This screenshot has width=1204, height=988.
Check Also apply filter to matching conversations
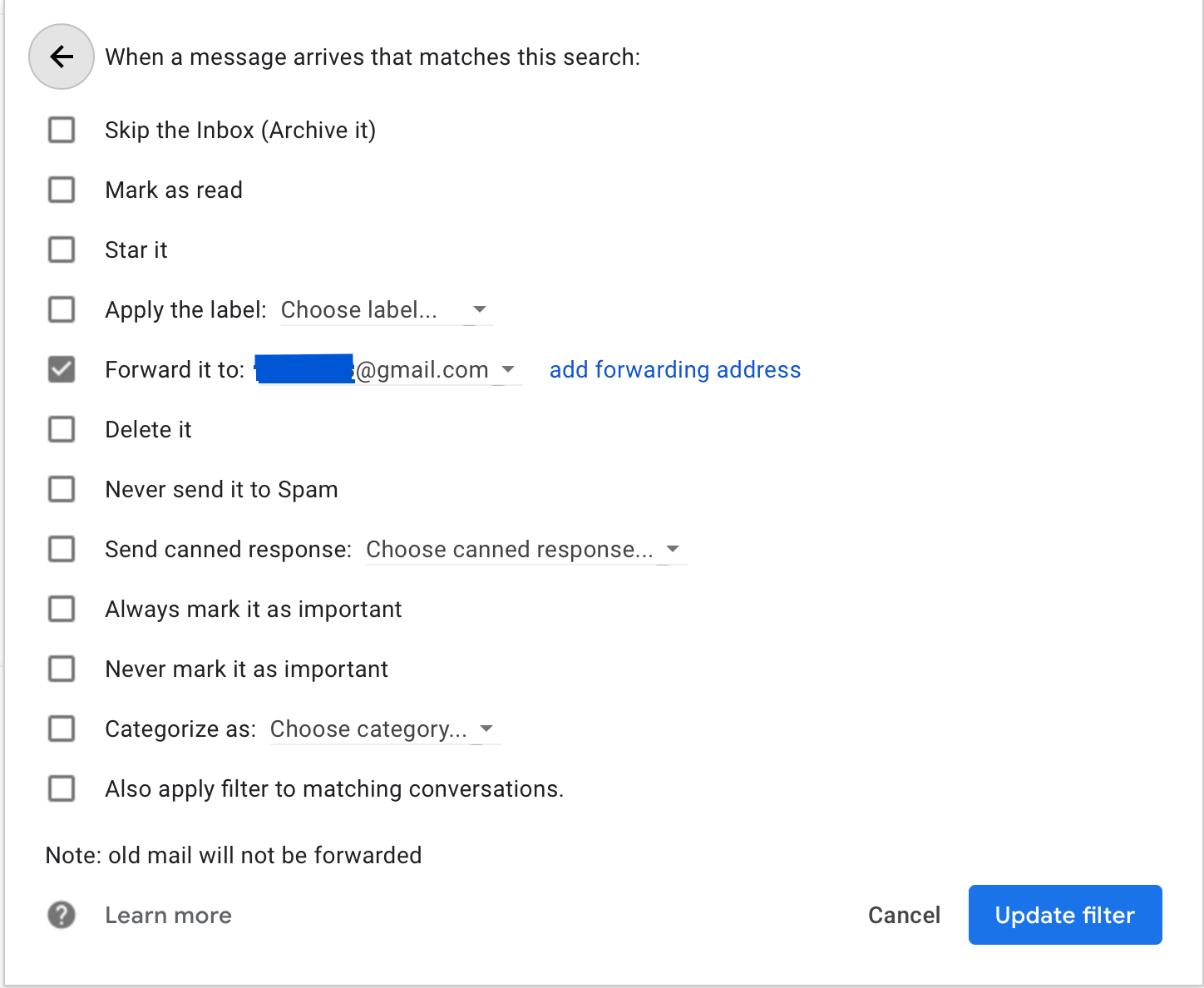(x=61, y=788)
